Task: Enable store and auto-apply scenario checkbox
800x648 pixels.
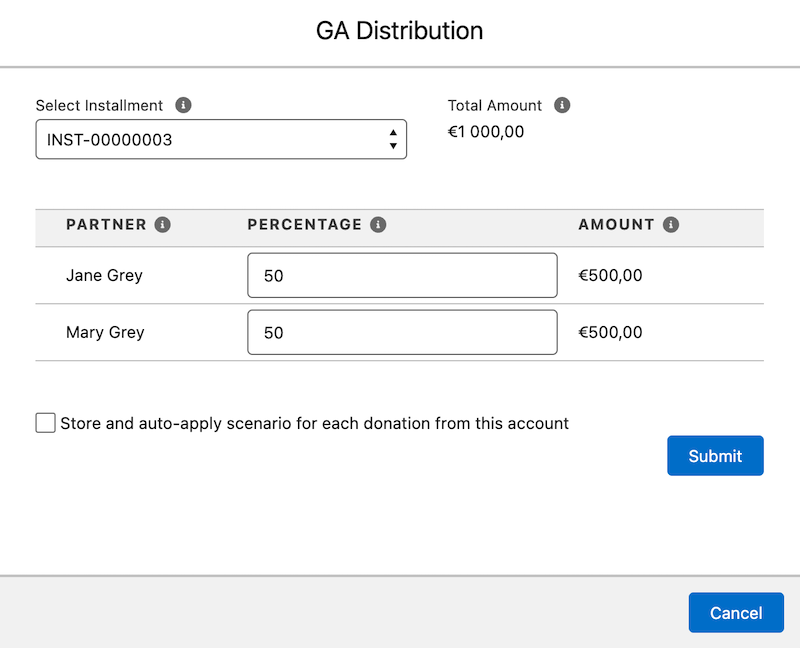Action: (x=45, y=423)
